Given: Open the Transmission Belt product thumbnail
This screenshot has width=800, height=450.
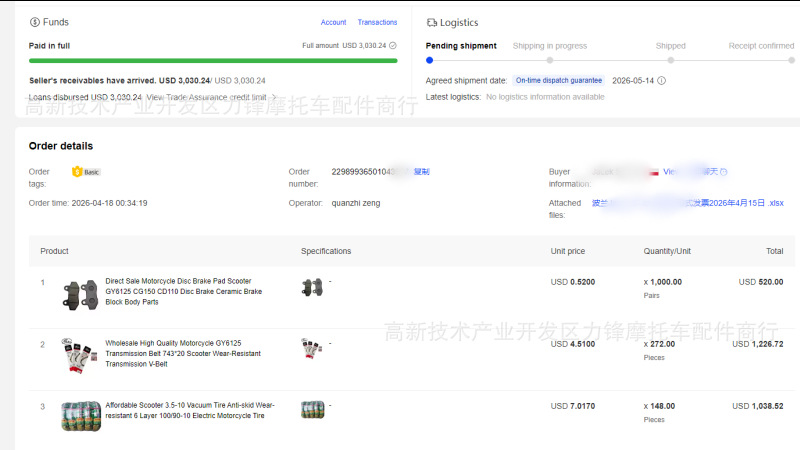Looking at the screenshot, I should (80, 356).
